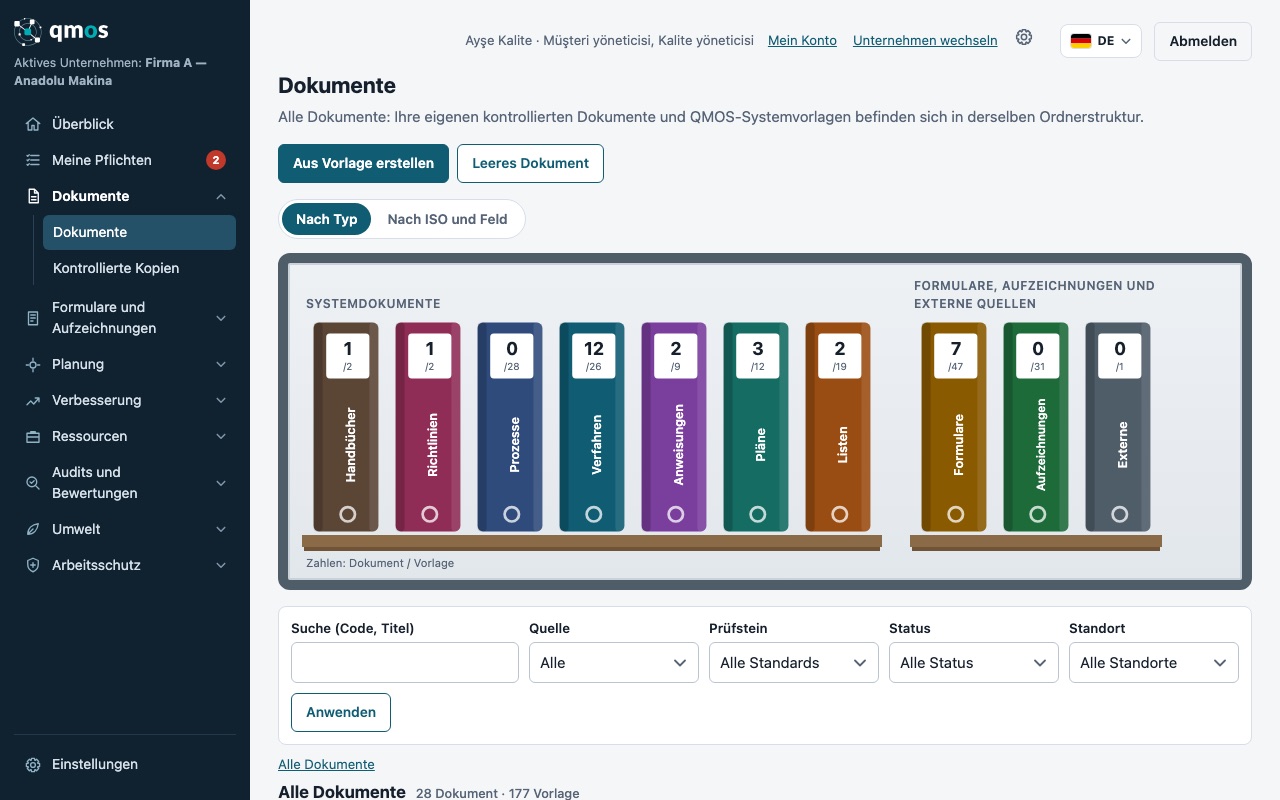Screen dimensions: 1280x800
Task: Switch view to Nach ISO und Feld
Action: click(447, 219)
